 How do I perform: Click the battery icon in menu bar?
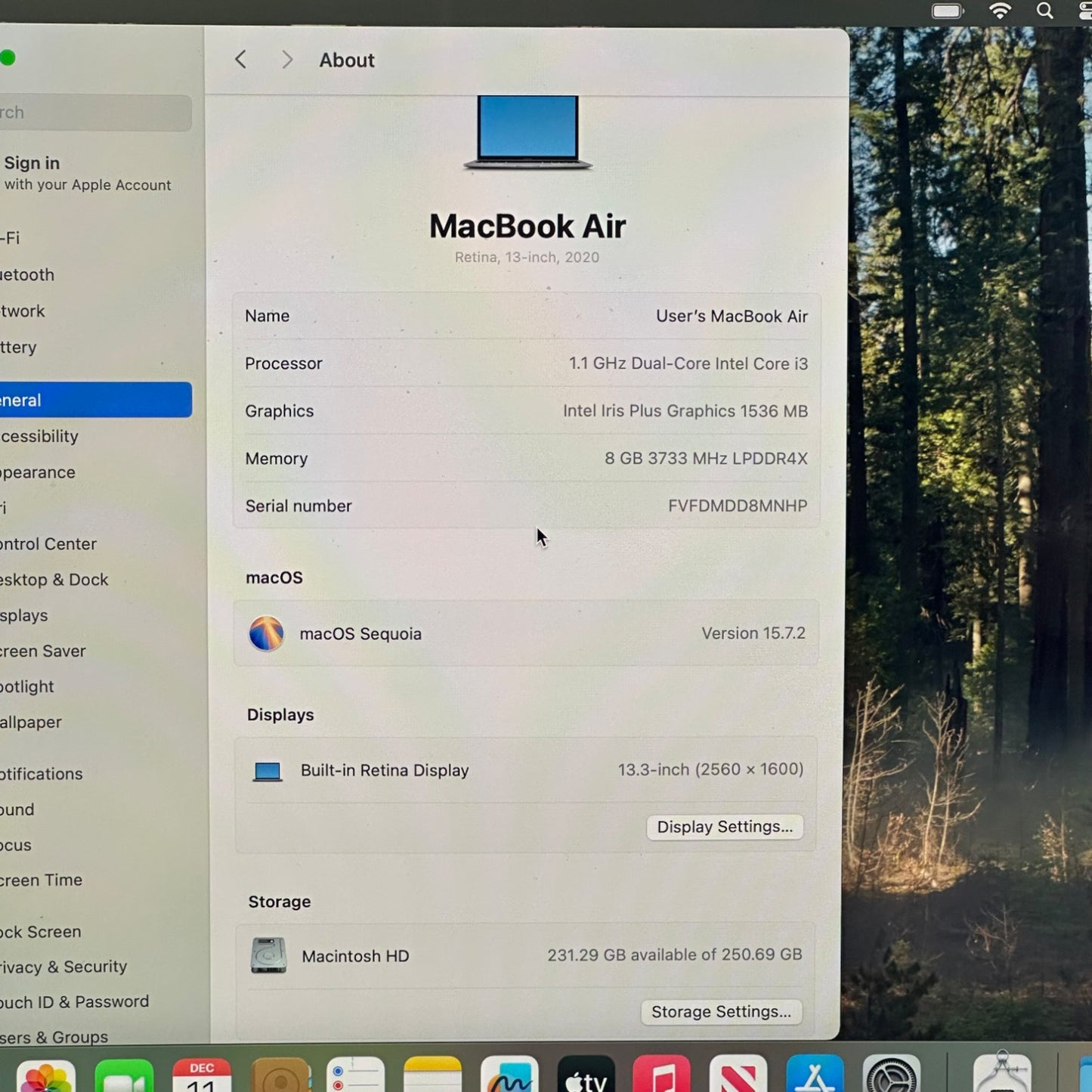click(x=947, y=11)
